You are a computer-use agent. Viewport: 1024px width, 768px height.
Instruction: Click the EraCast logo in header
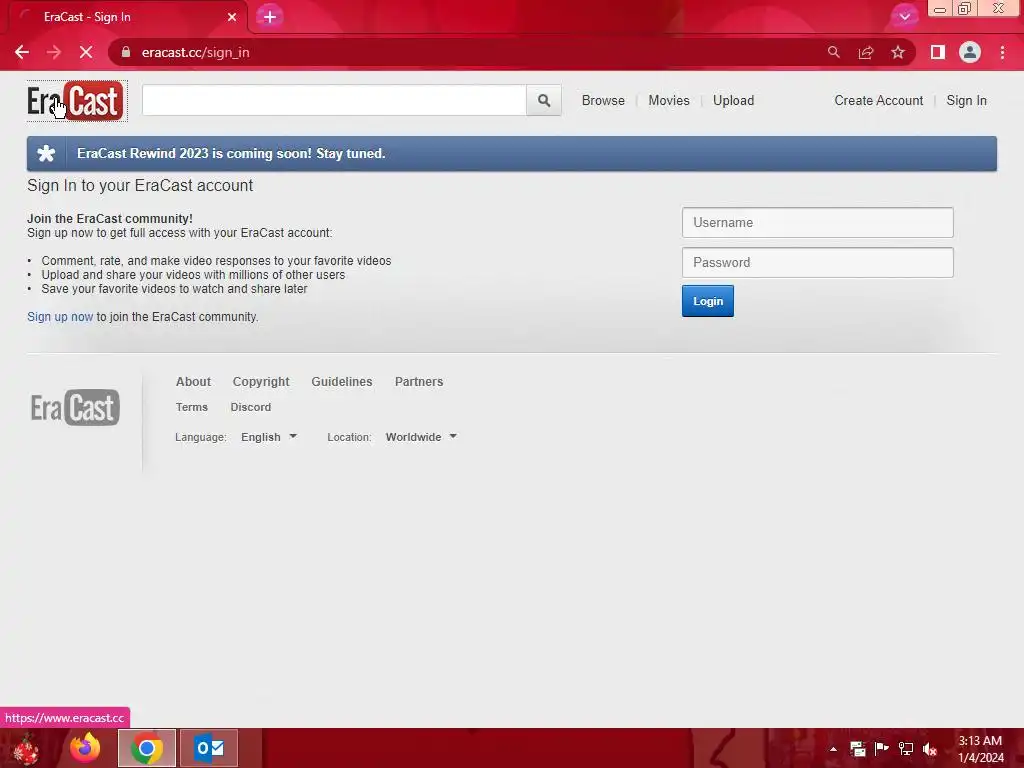[x=76, y=101]
